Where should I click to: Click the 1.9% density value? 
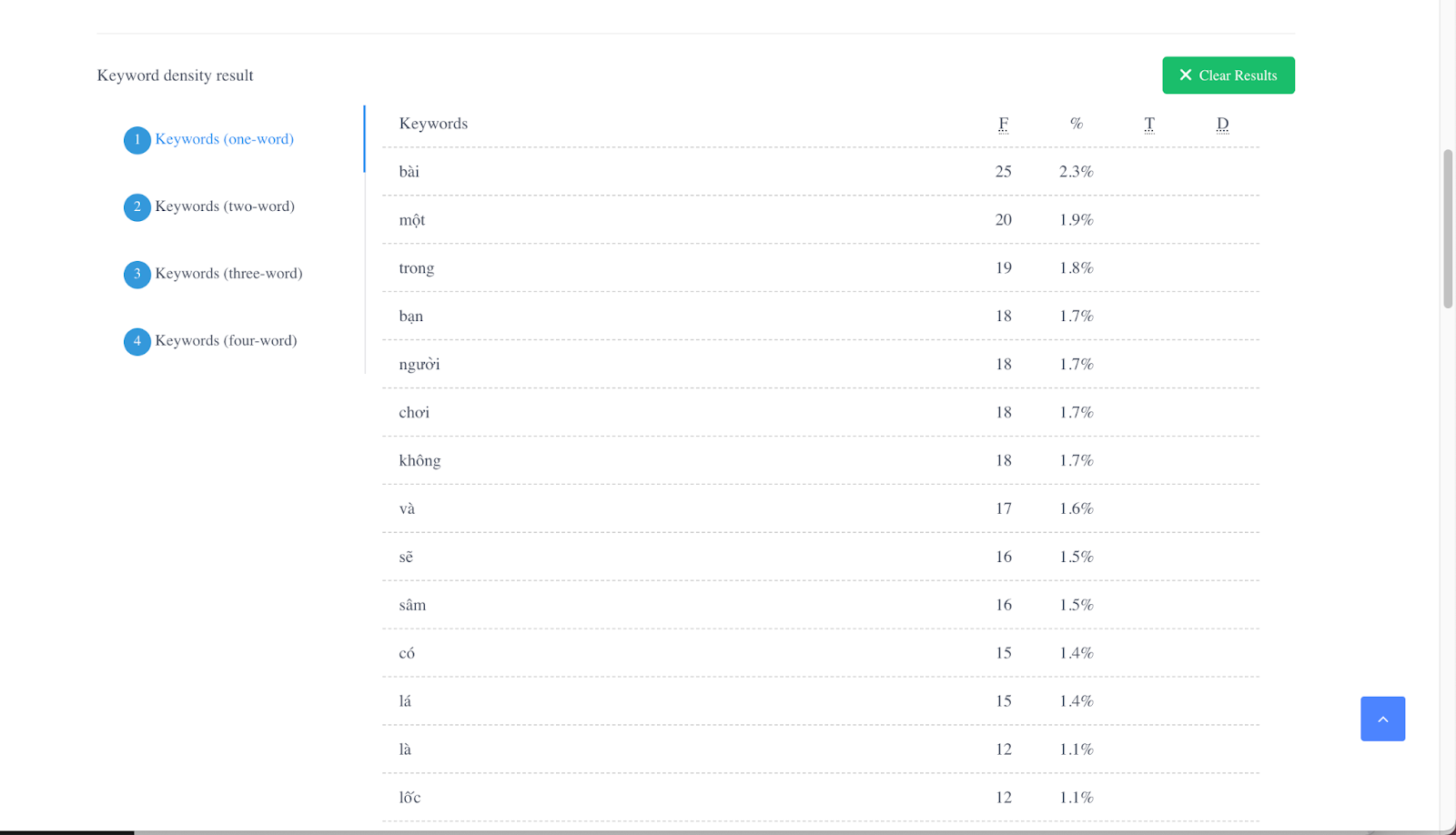[1076, 219]
